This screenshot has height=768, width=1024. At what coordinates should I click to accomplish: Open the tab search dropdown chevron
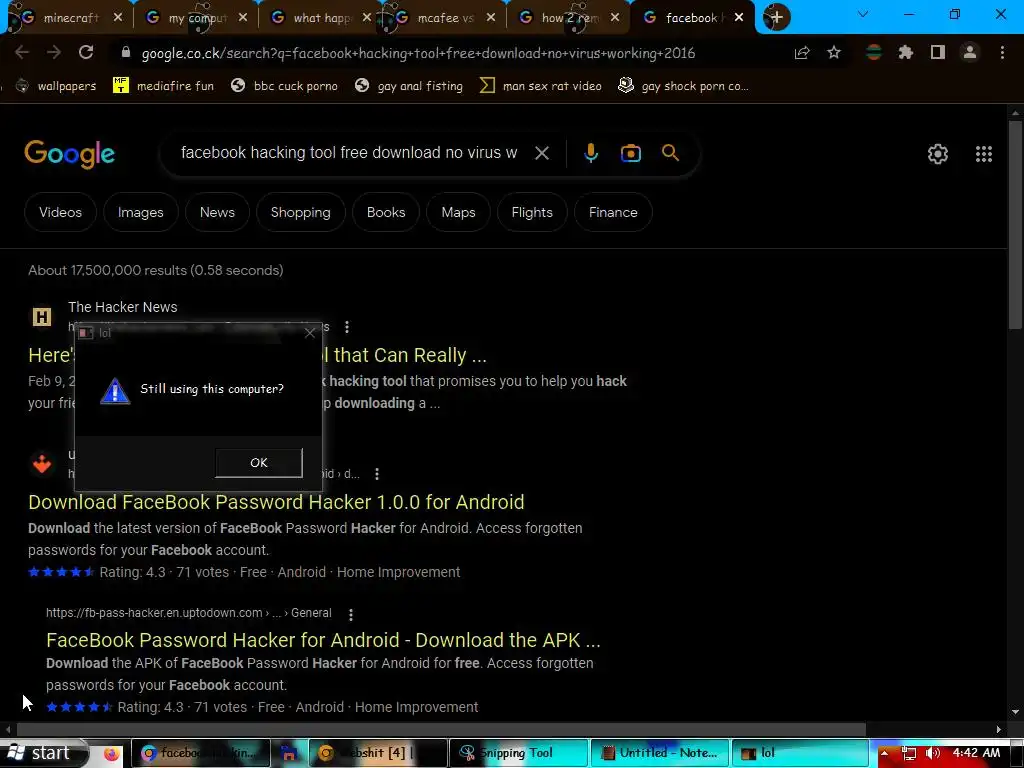[863, 14]
